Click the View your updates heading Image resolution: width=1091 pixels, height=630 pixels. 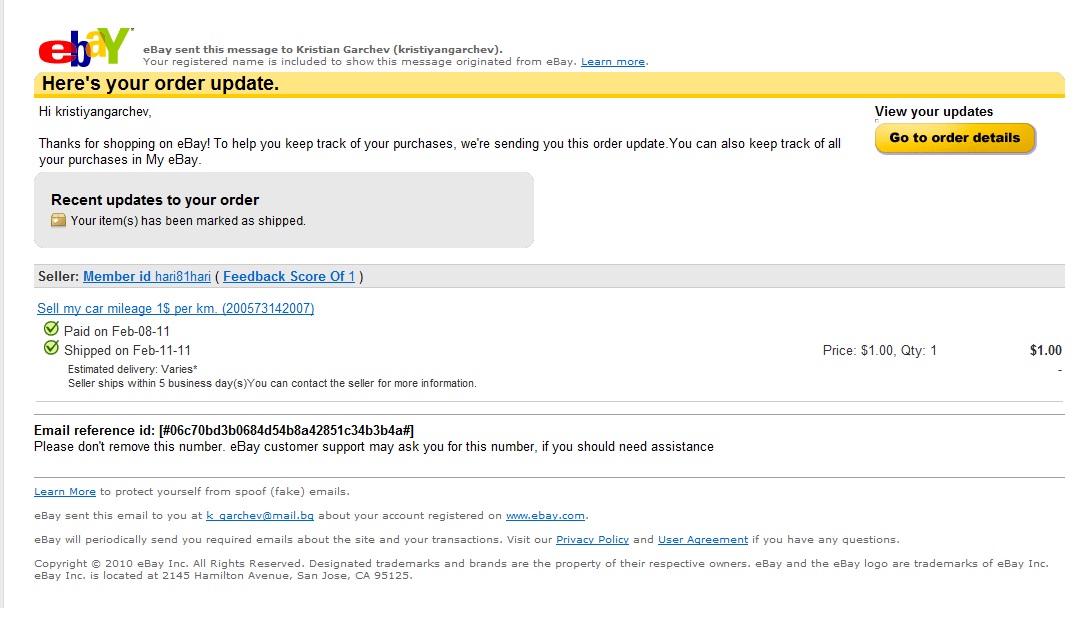934,111
